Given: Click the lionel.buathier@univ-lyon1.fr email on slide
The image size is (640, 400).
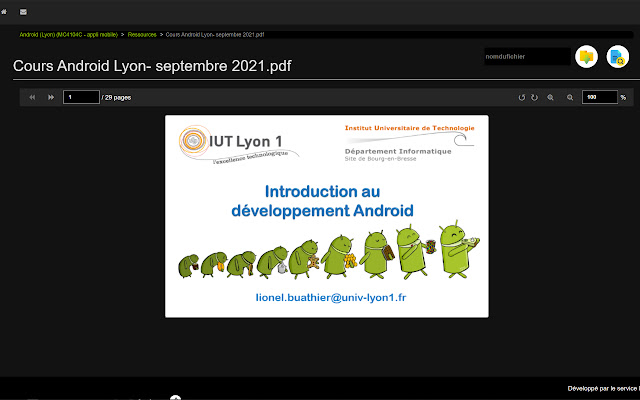Looking at the screenshot, I should click(x=331, y=298).
